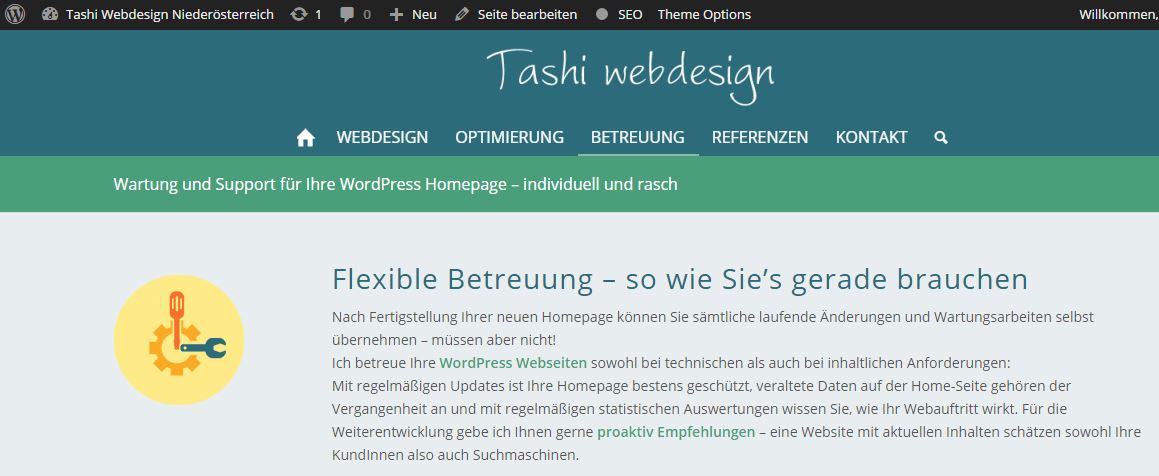Open the WEBDESIGN navigation item
The height and width of the screenshot is (476, 1159).
382,137
